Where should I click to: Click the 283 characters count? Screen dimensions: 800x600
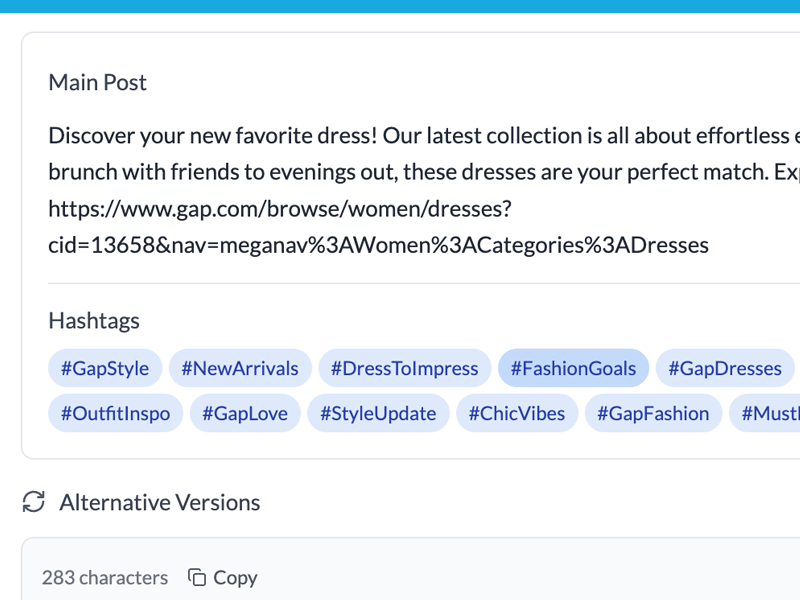click(105, 578)
